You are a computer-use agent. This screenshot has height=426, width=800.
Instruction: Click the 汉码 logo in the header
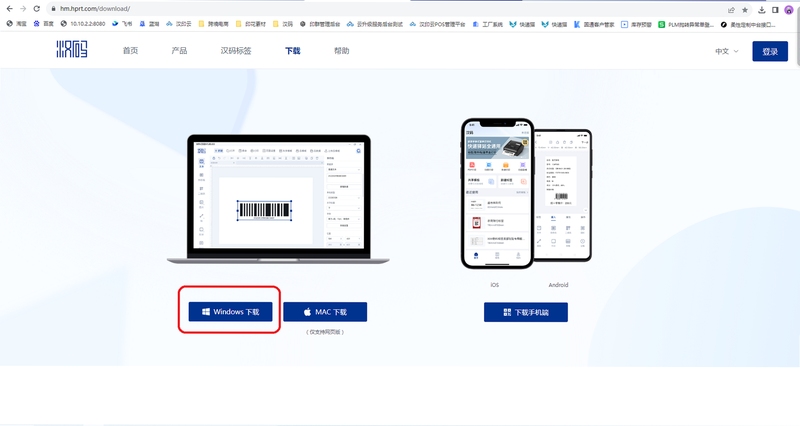72,49
